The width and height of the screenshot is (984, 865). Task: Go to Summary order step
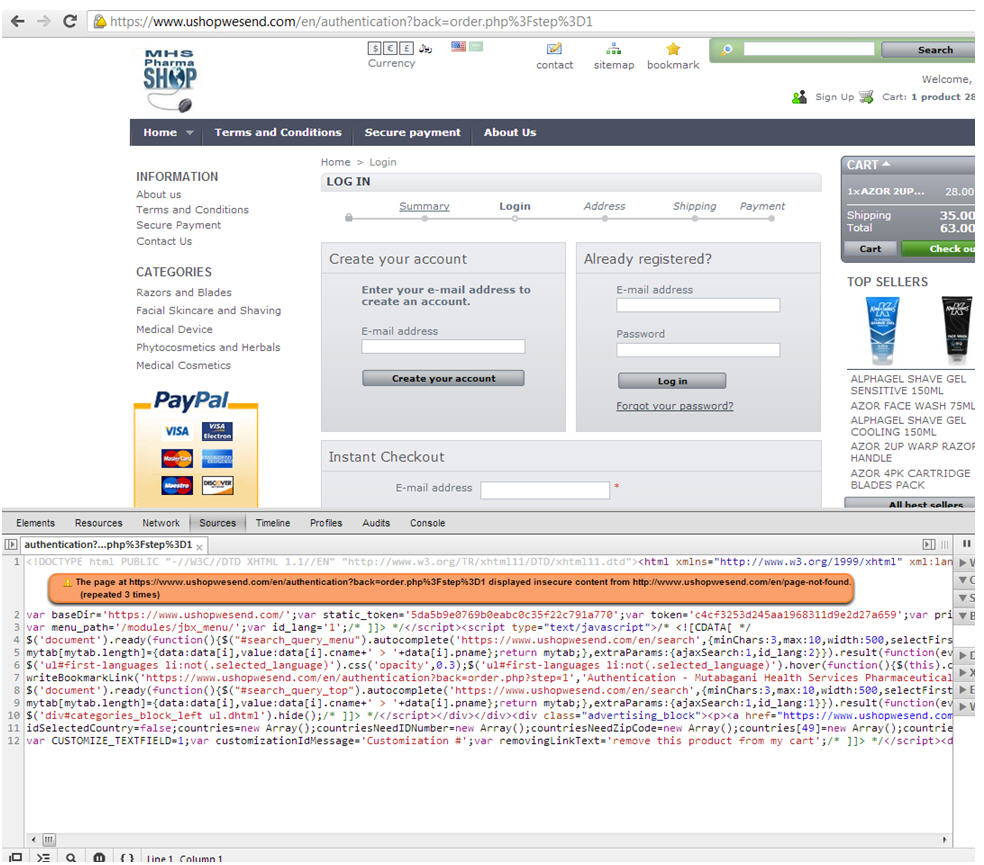424,207
